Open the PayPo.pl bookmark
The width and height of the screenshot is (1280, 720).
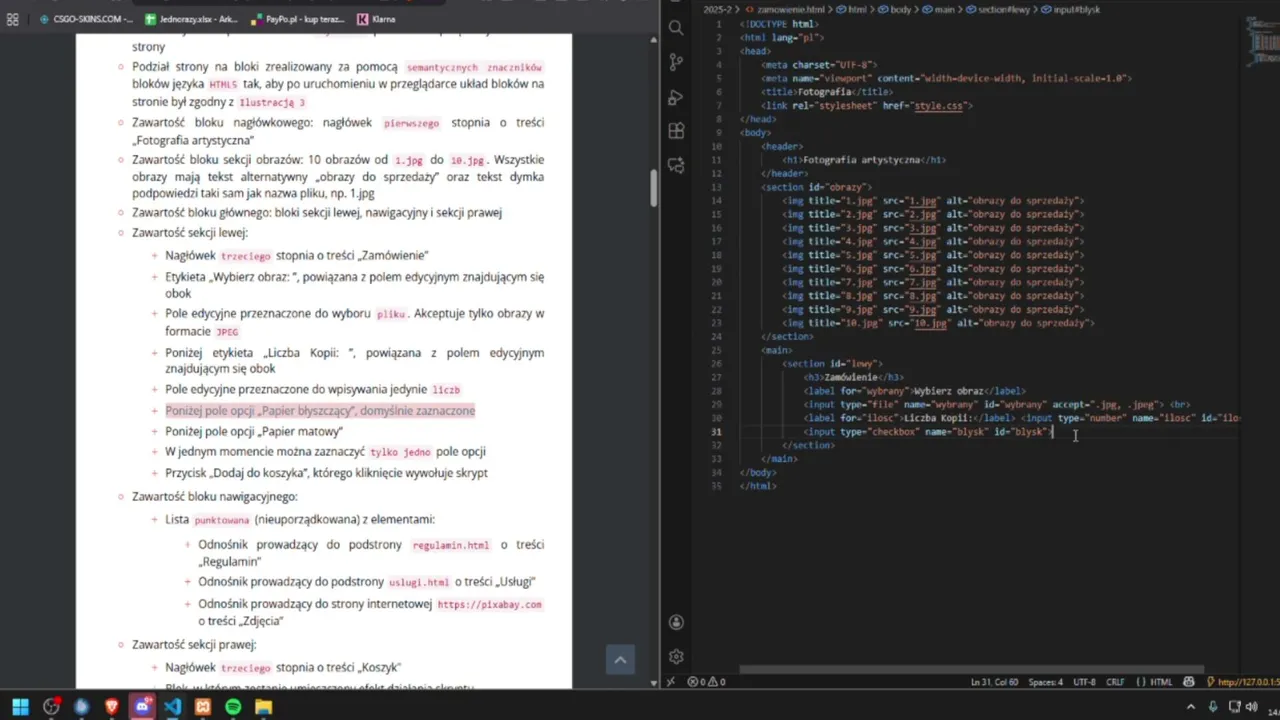tap(298, 19)
